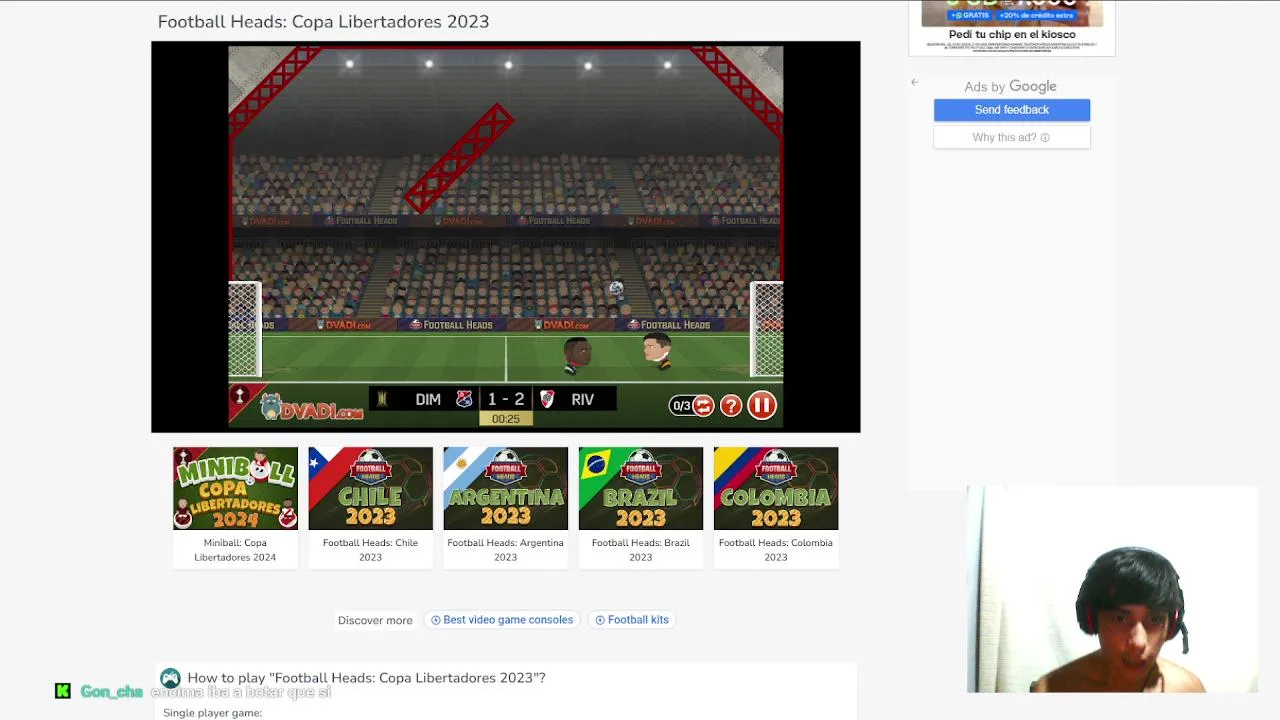Click the 0/3 substitution counter

pyautogui.click(x=681, y=406)
